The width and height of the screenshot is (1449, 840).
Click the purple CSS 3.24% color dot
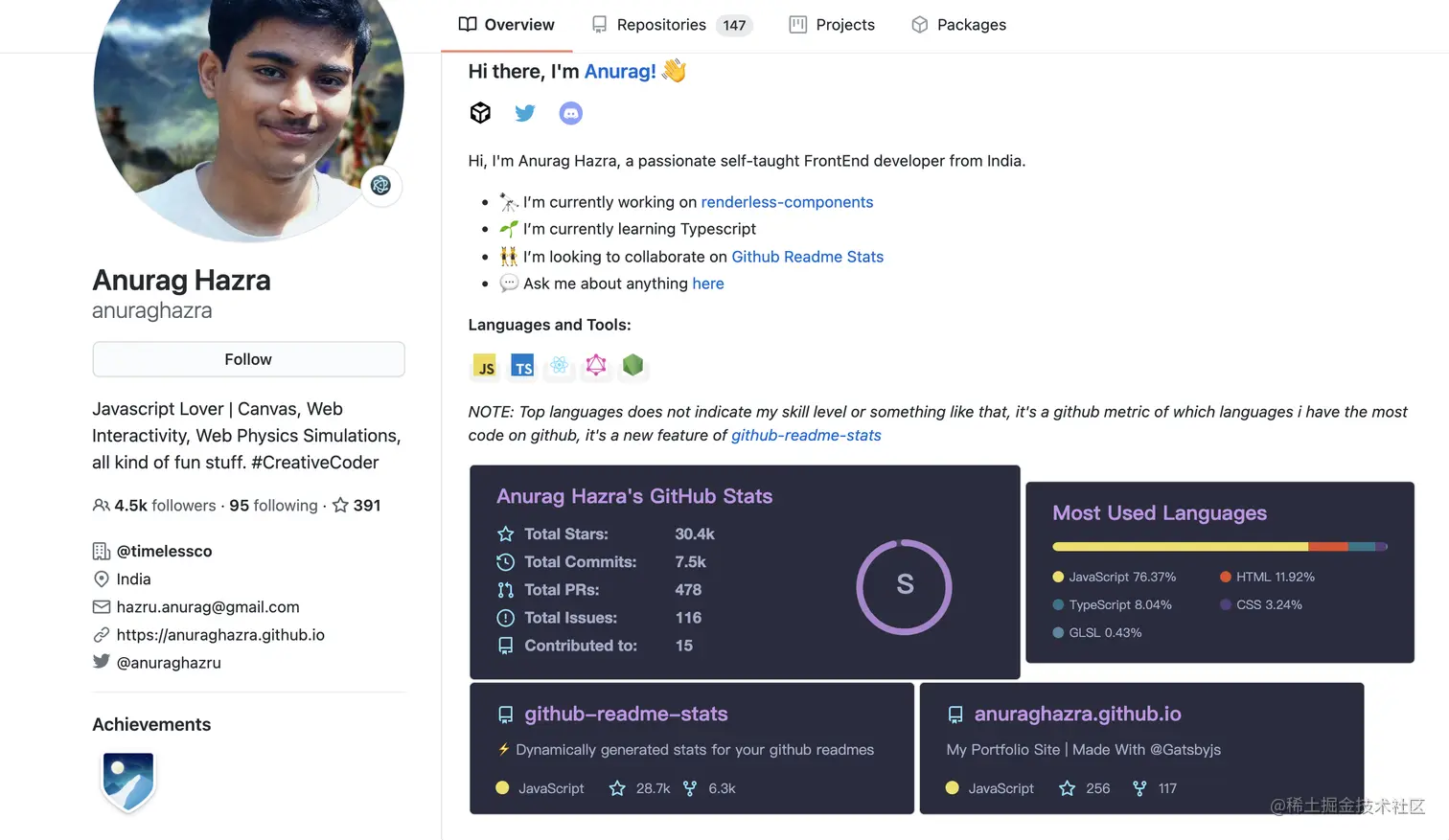(x=1225, y=604)
